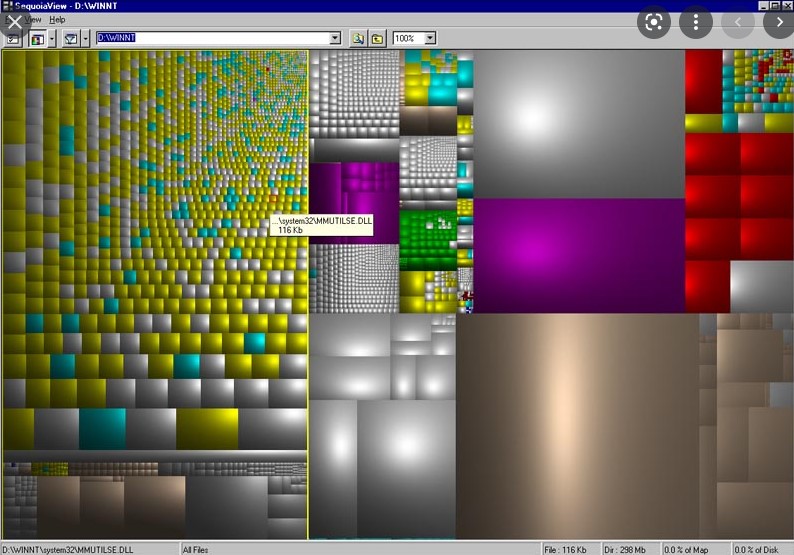The image size is (794, 555).
Task: Select the huge tan file block
Action: click(x=578, y=426)
